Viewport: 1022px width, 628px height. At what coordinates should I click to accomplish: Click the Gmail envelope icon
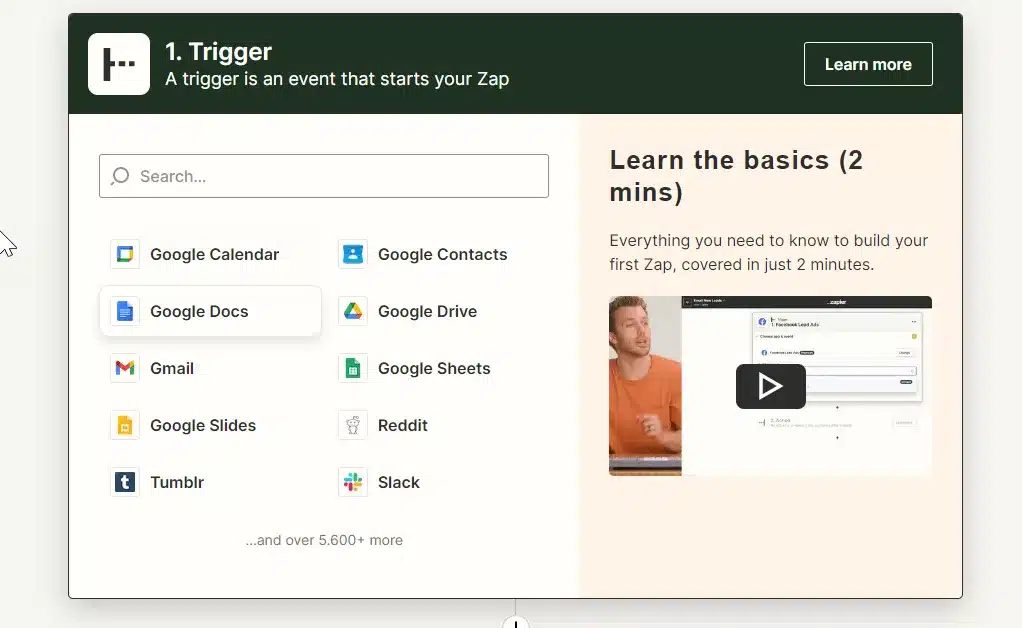125,368
